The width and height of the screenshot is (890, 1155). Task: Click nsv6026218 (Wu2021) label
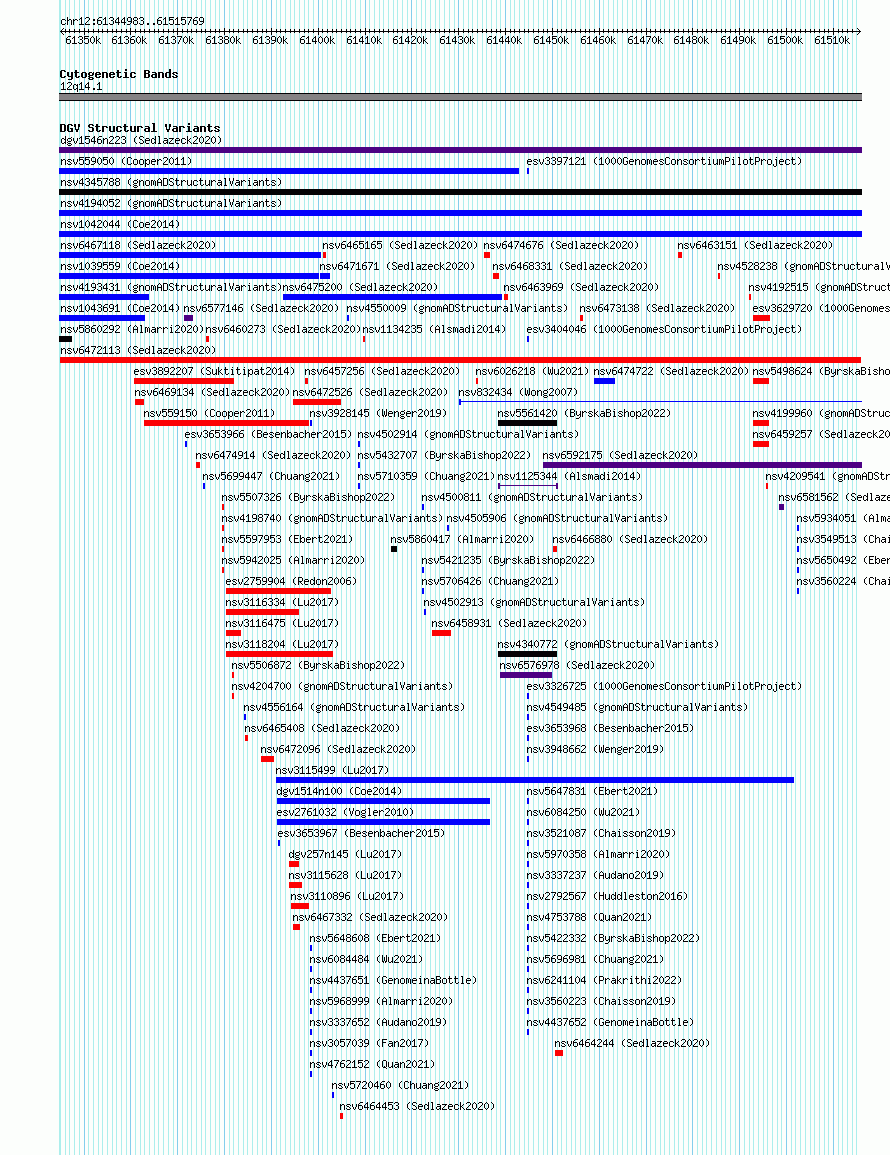(532, 371)
